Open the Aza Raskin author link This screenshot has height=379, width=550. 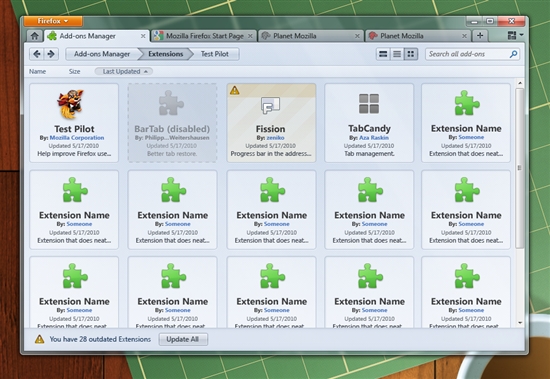(x=374, y=138)
